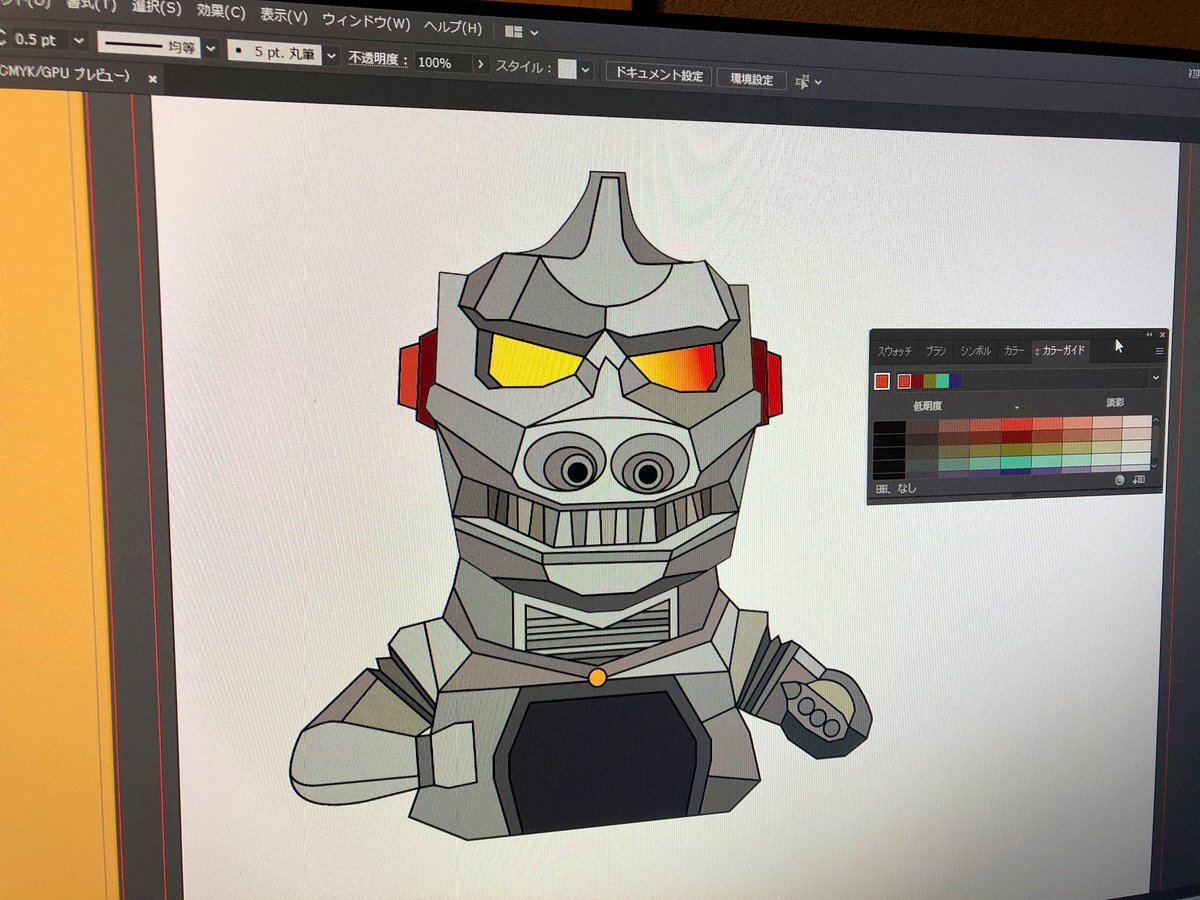Click the ドキュメント設定 button
This screenshot has width=1200, height=900.
[x=658, y=76]
